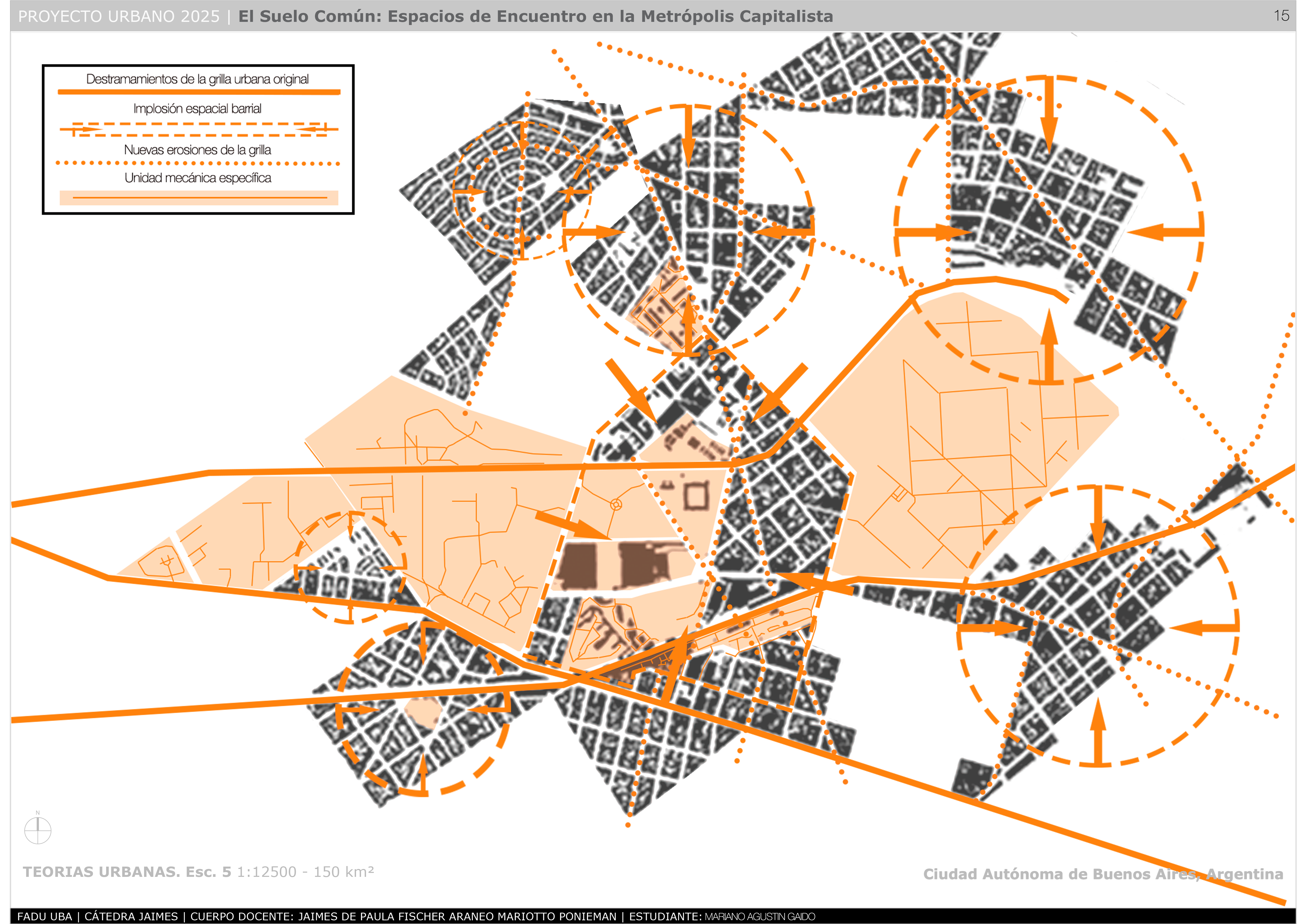Click the 'Ciudad Autónoma de Buenos Aires, Argentina' label
Viewport: 1307px width, 924px height.
point(1103,874)
